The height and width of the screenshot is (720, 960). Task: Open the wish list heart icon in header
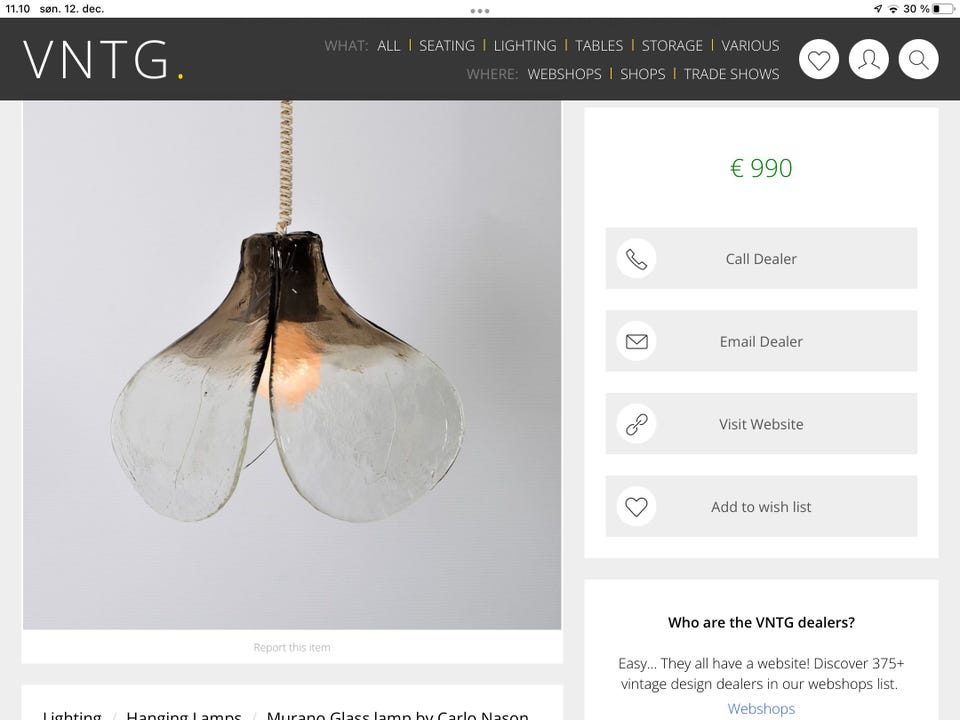pyautogui.click(x=819, y=59)
